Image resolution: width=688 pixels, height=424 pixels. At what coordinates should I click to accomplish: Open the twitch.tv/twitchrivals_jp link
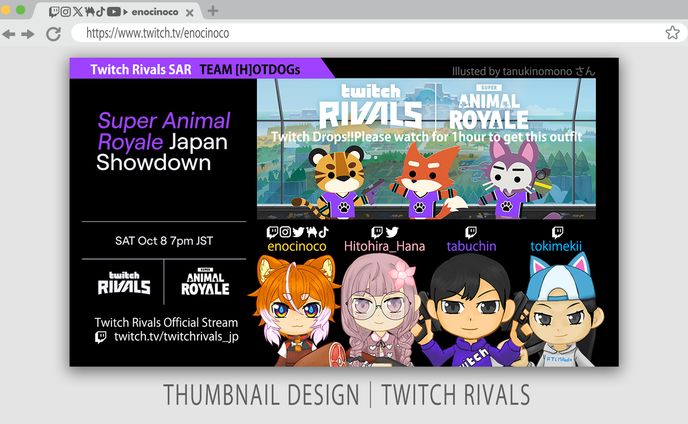click(176, 337)
